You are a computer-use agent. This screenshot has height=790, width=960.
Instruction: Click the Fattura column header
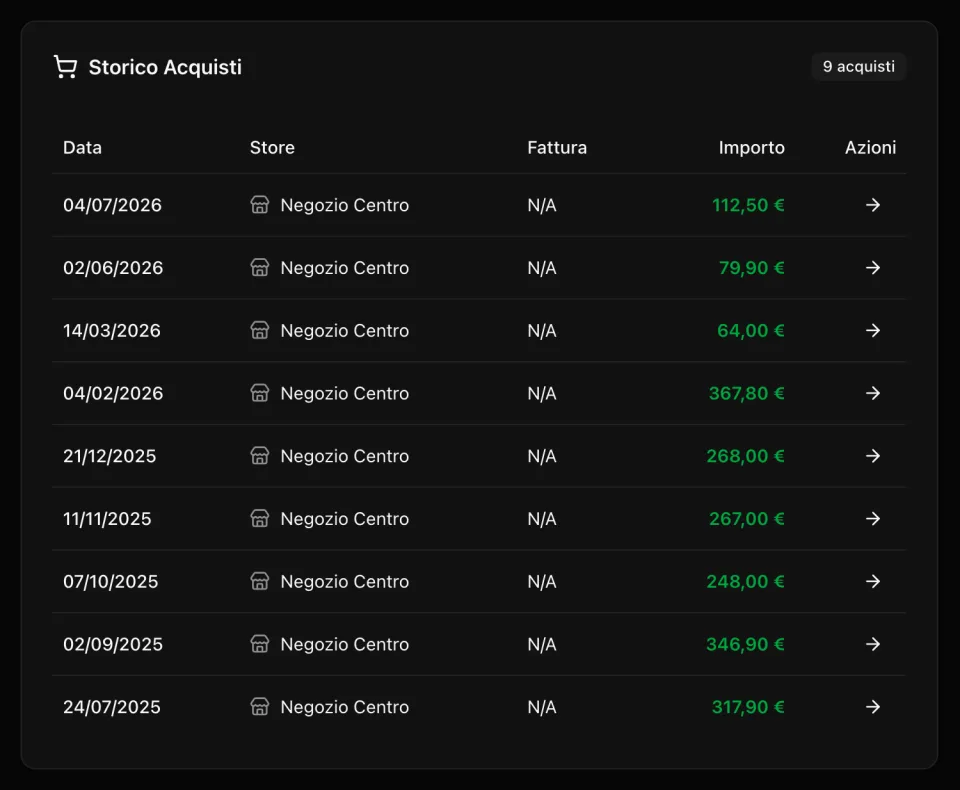coord(557,148)
